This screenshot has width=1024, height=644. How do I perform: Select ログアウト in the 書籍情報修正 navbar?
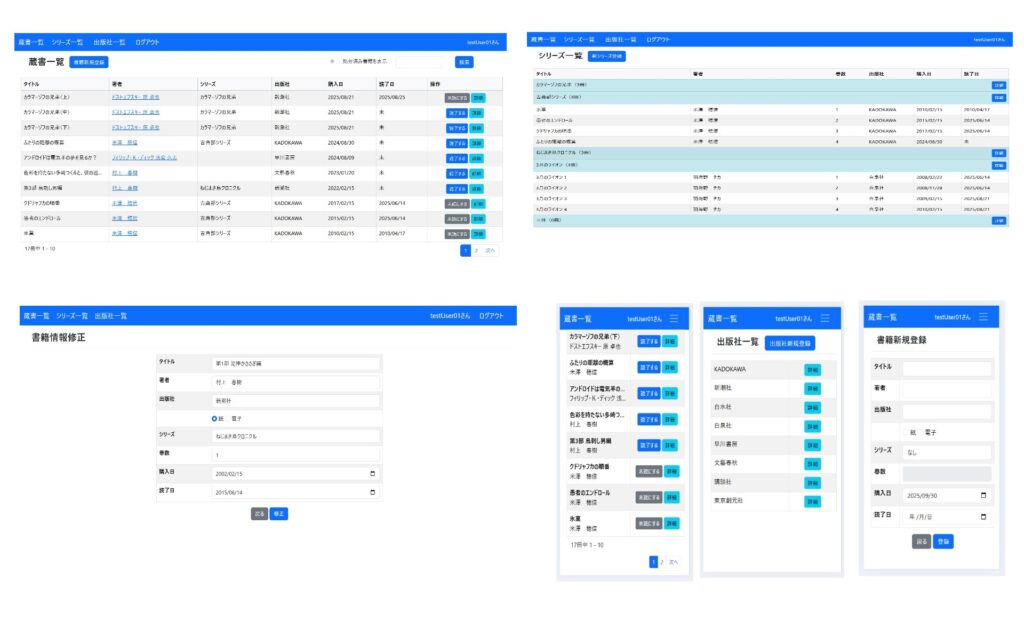[x=491, y=316]
